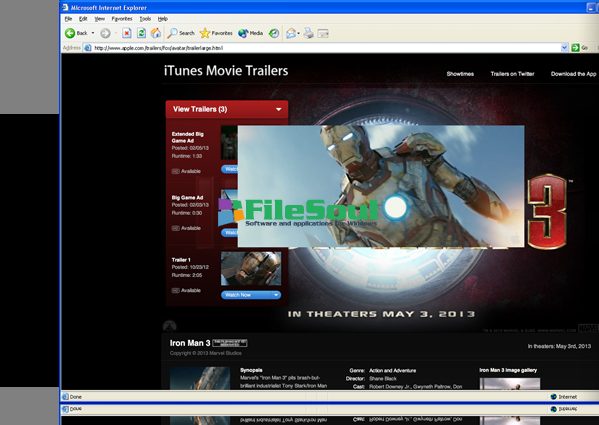Open the Trailer 1 thumbnail image

251,268
